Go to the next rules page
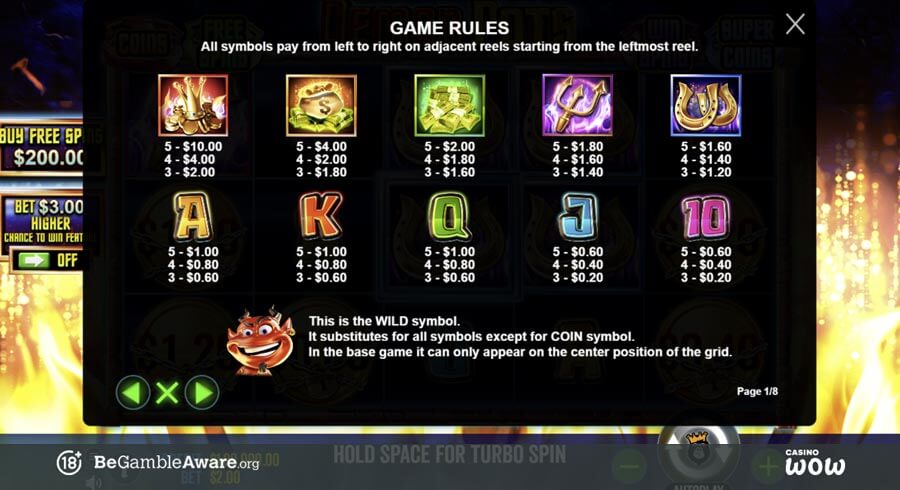 (202, 393)
